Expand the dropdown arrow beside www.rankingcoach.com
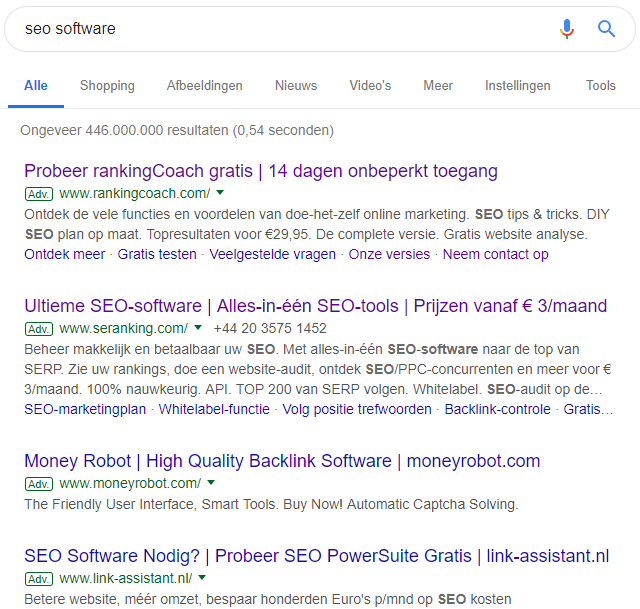The height and width of the screenshot is (609, 640). [220, 193]
